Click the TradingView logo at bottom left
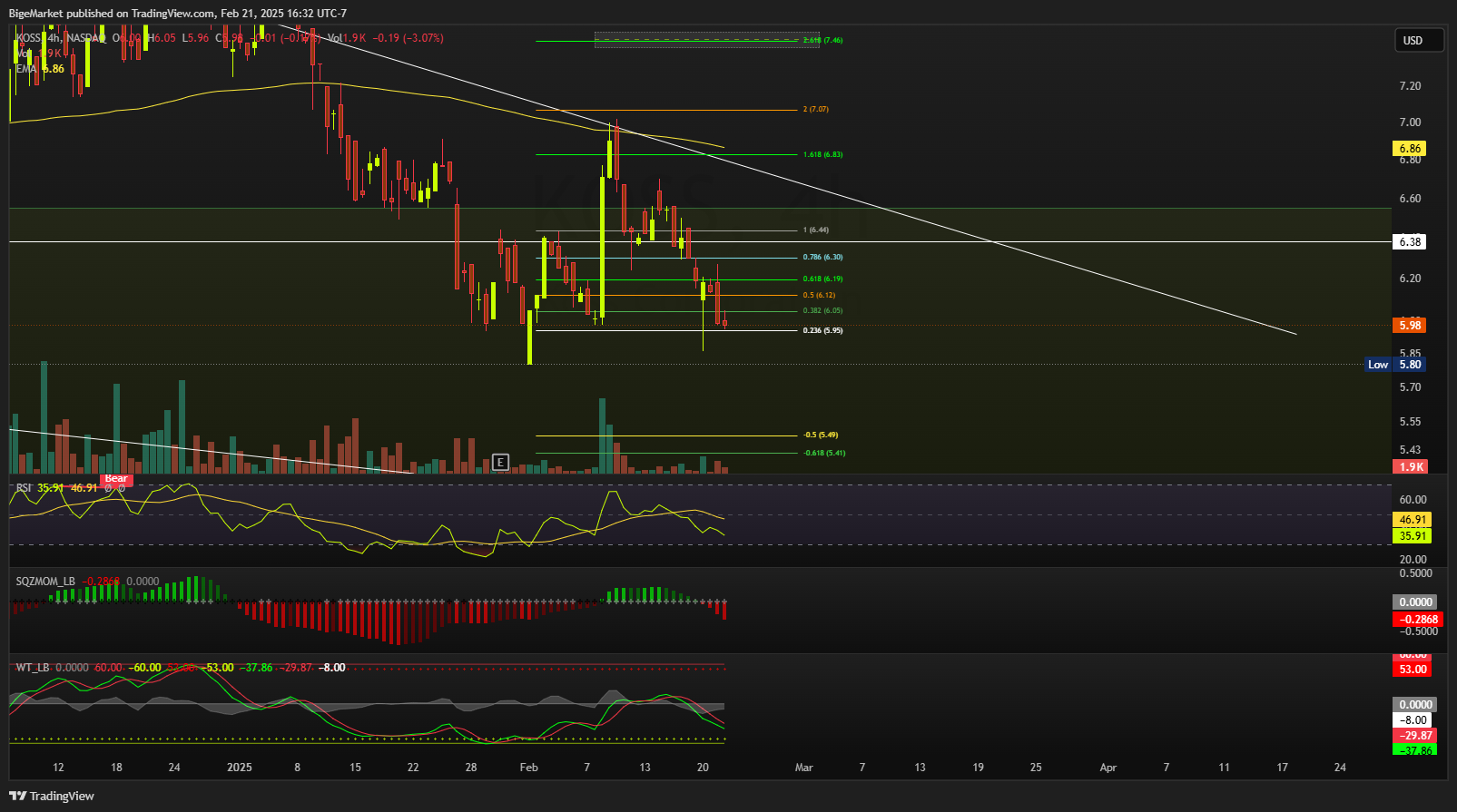Image resolution: width=1457 pixels, height=812 pixels. tap(52, 796)
